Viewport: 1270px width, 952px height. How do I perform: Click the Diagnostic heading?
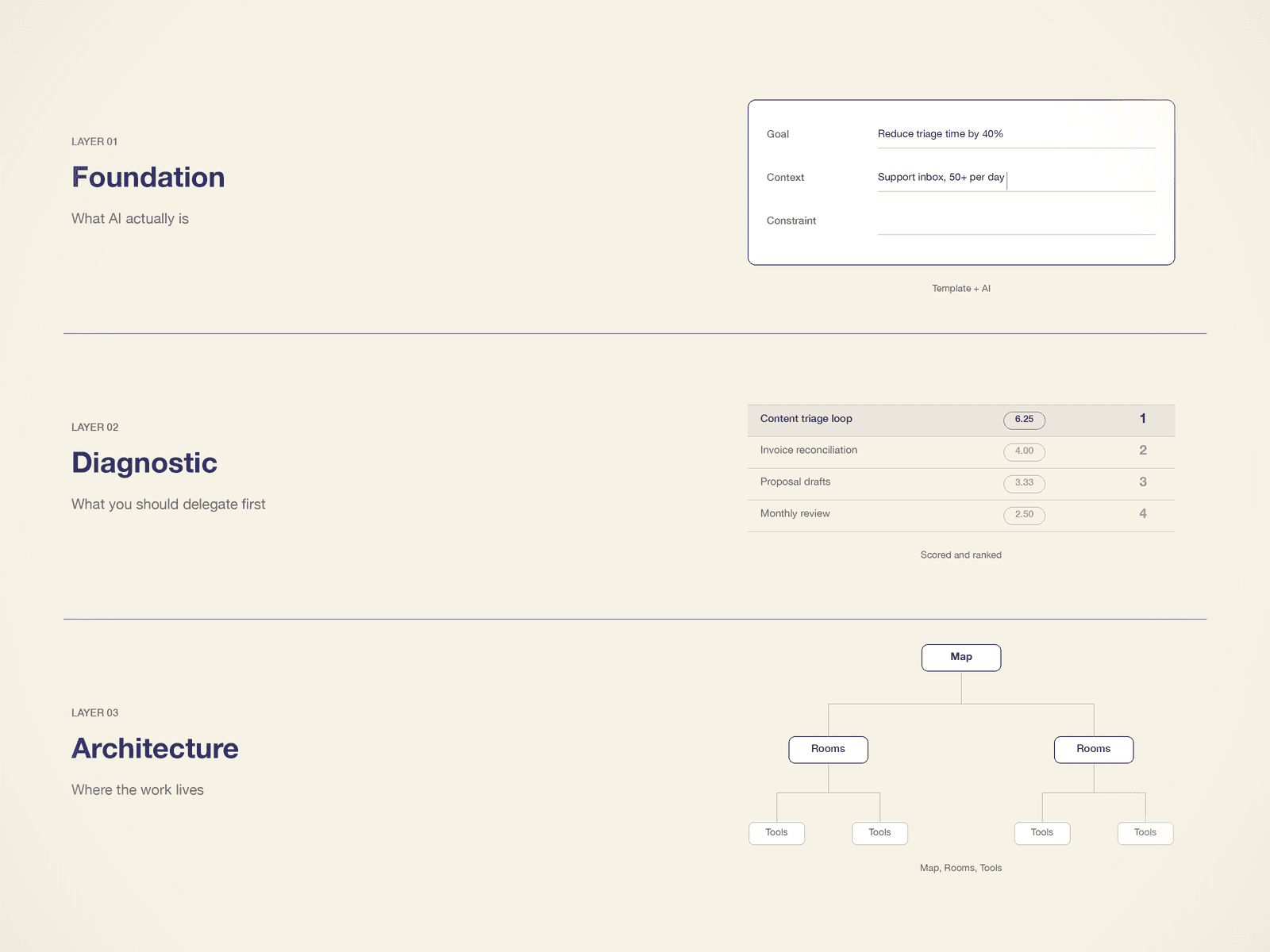144,463
